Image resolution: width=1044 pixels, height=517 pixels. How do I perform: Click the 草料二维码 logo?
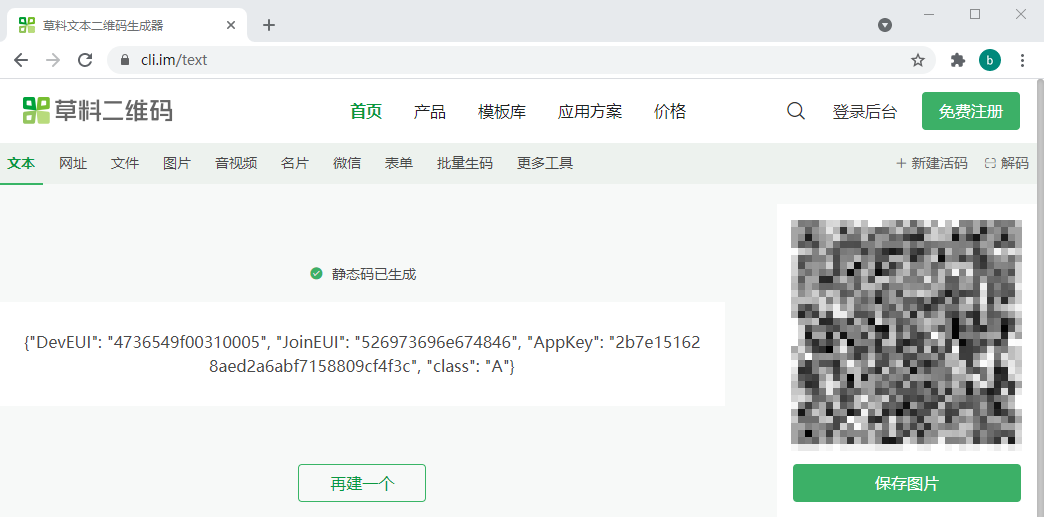click(98, 111)
